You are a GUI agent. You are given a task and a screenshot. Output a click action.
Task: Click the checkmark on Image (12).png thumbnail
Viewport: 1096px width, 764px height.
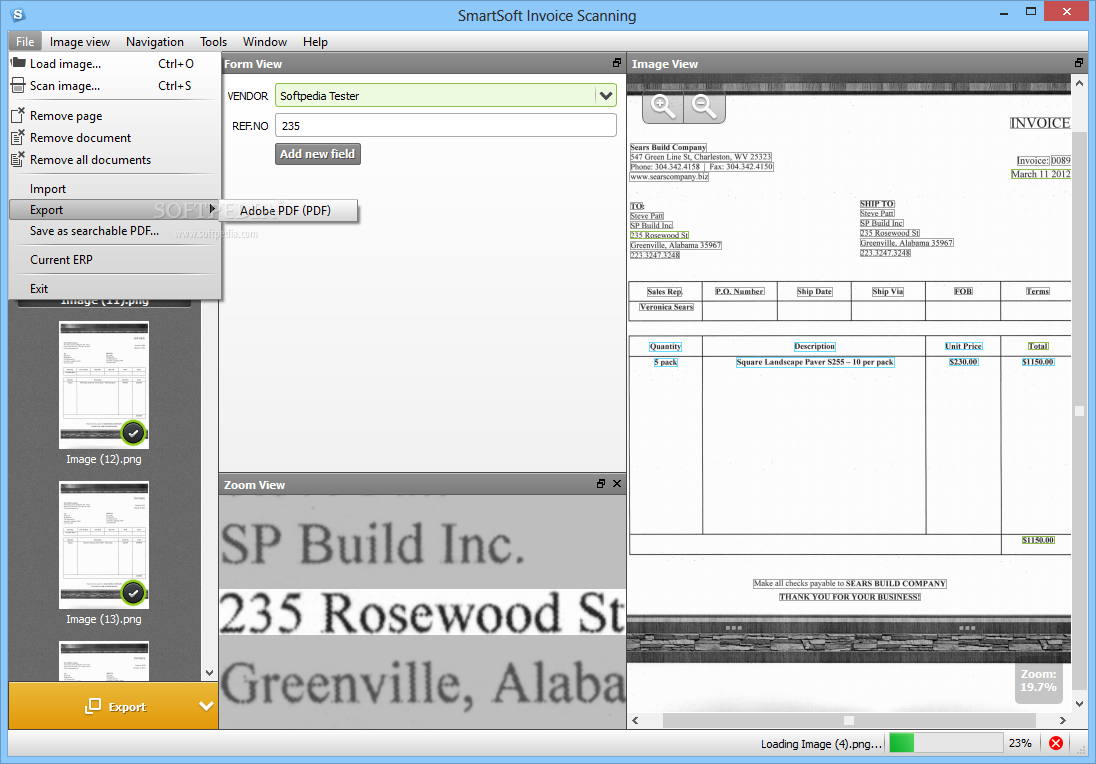(x=133, y=433)
